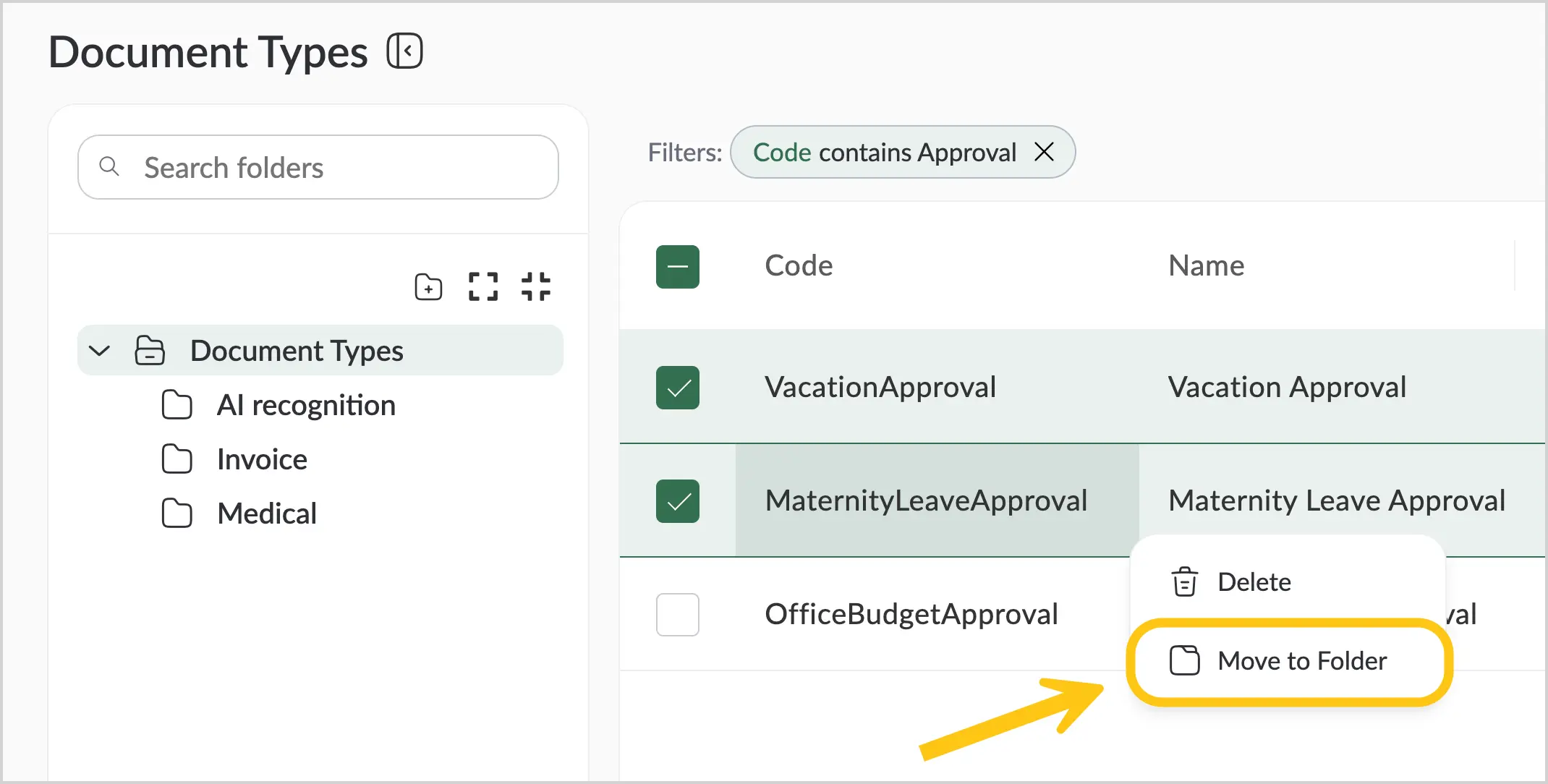This screenshot has height=784, width=1548.
Task: Remove the Code contains Approval filter
Action: [1044, 152]
